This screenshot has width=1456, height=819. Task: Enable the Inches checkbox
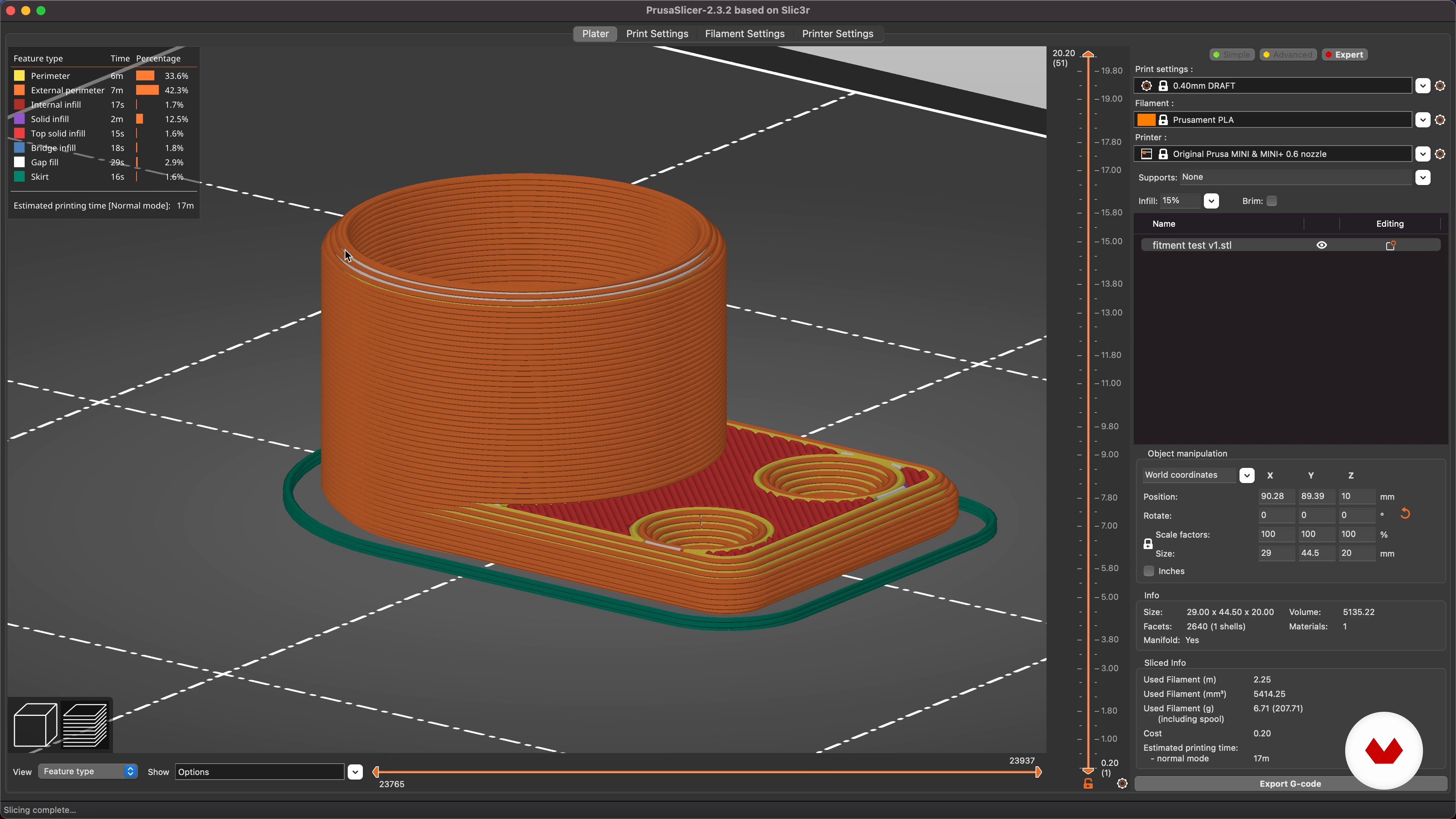(1148, 571)
